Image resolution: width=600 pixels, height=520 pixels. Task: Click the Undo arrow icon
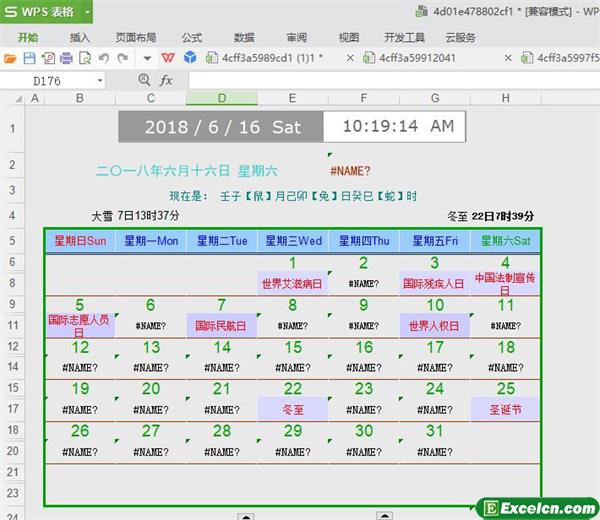[x=104, y=58]
